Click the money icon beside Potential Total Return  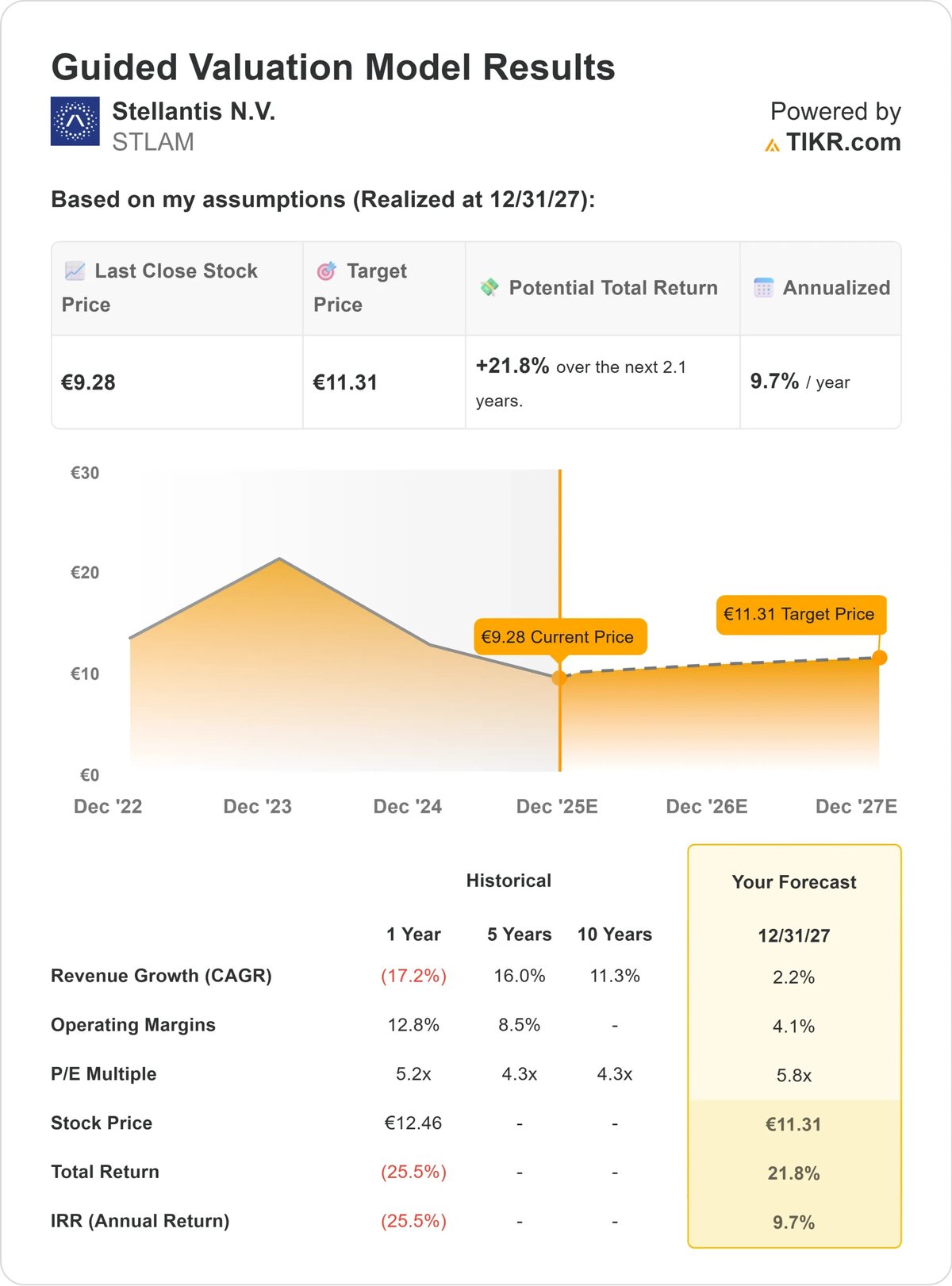coord(489,288)
